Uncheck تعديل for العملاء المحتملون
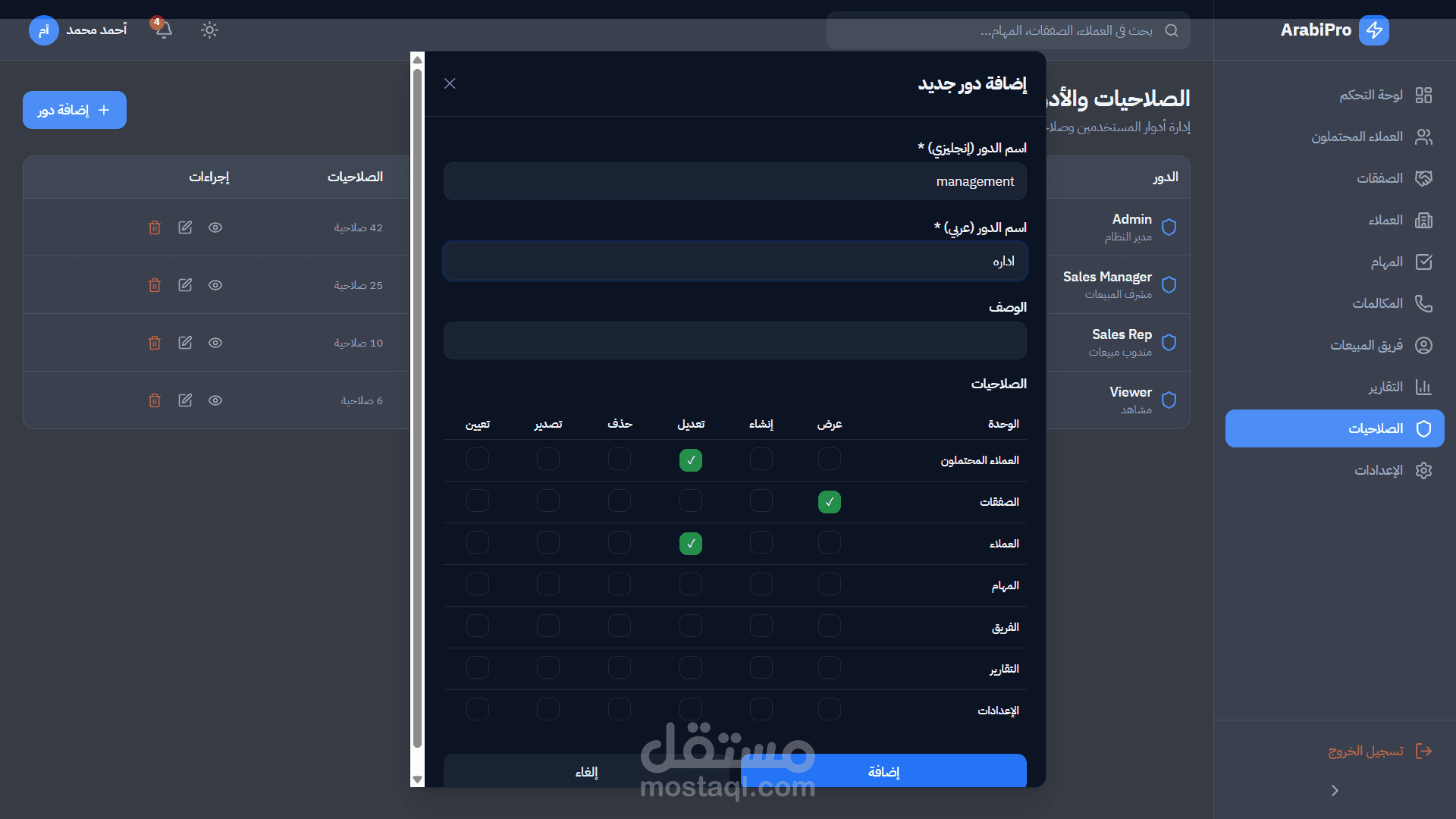 pyautogui.click(x=690, y=460)
